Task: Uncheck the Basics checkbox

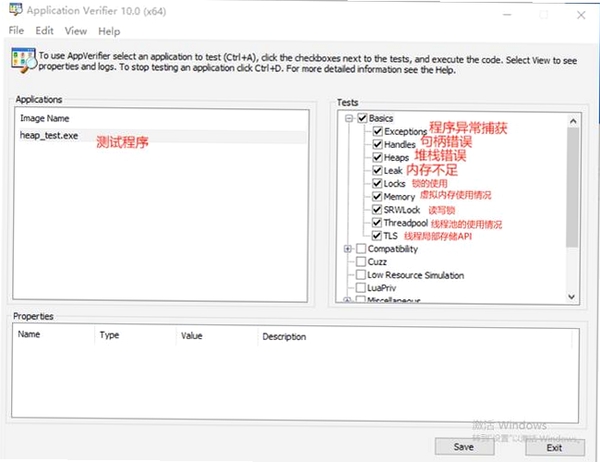Action: coord(362,118)
